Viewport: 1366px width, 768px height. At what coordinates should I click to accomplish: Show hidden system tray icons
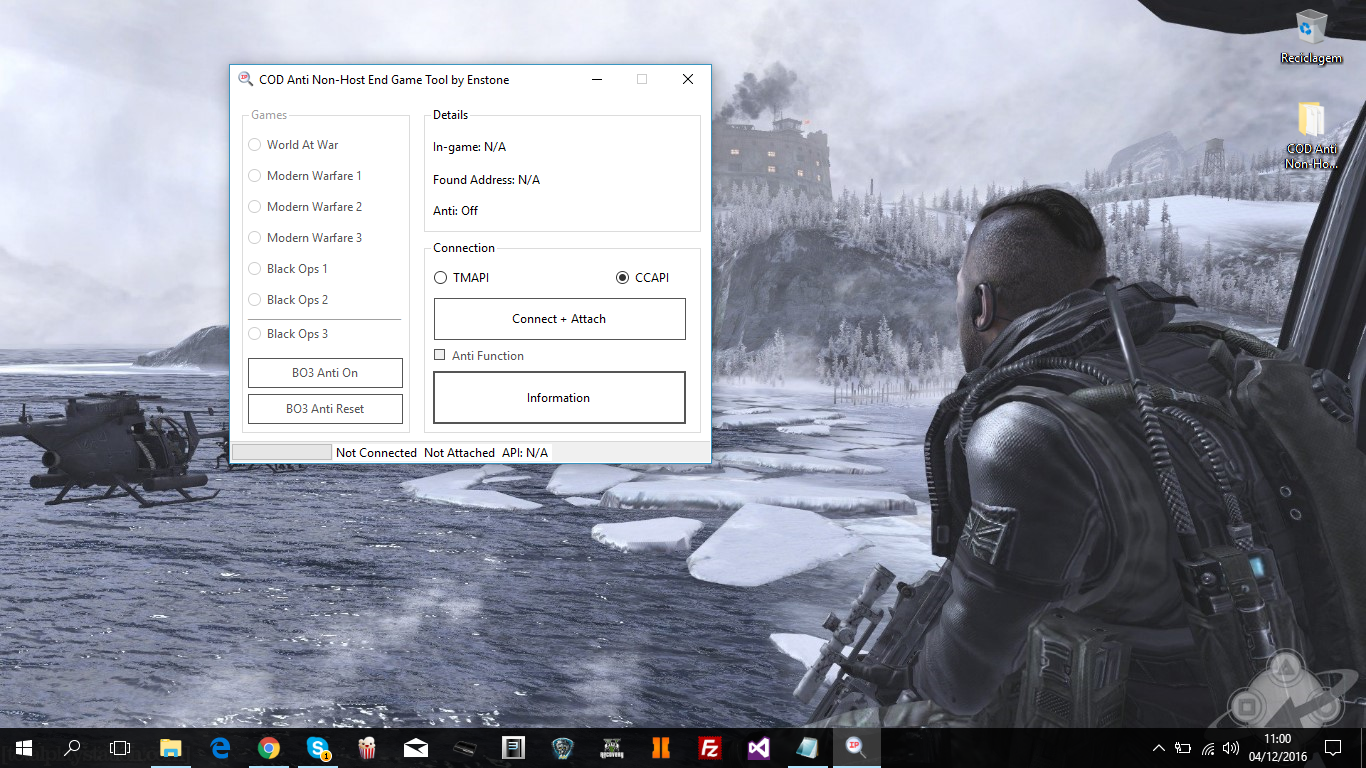[x=1159, y=748]
